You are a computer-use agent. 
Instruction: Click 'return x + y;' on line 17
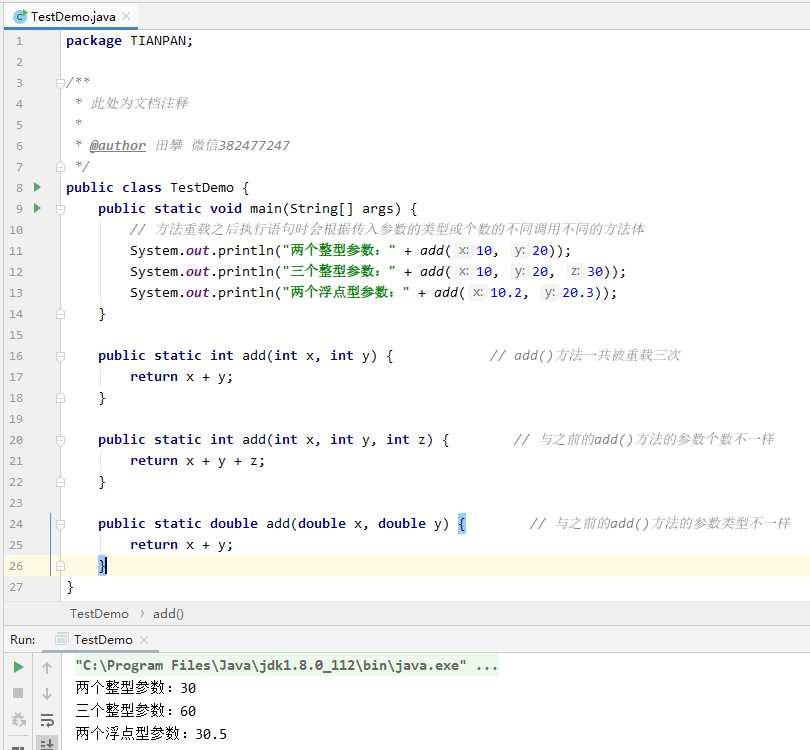coord(181,377)
